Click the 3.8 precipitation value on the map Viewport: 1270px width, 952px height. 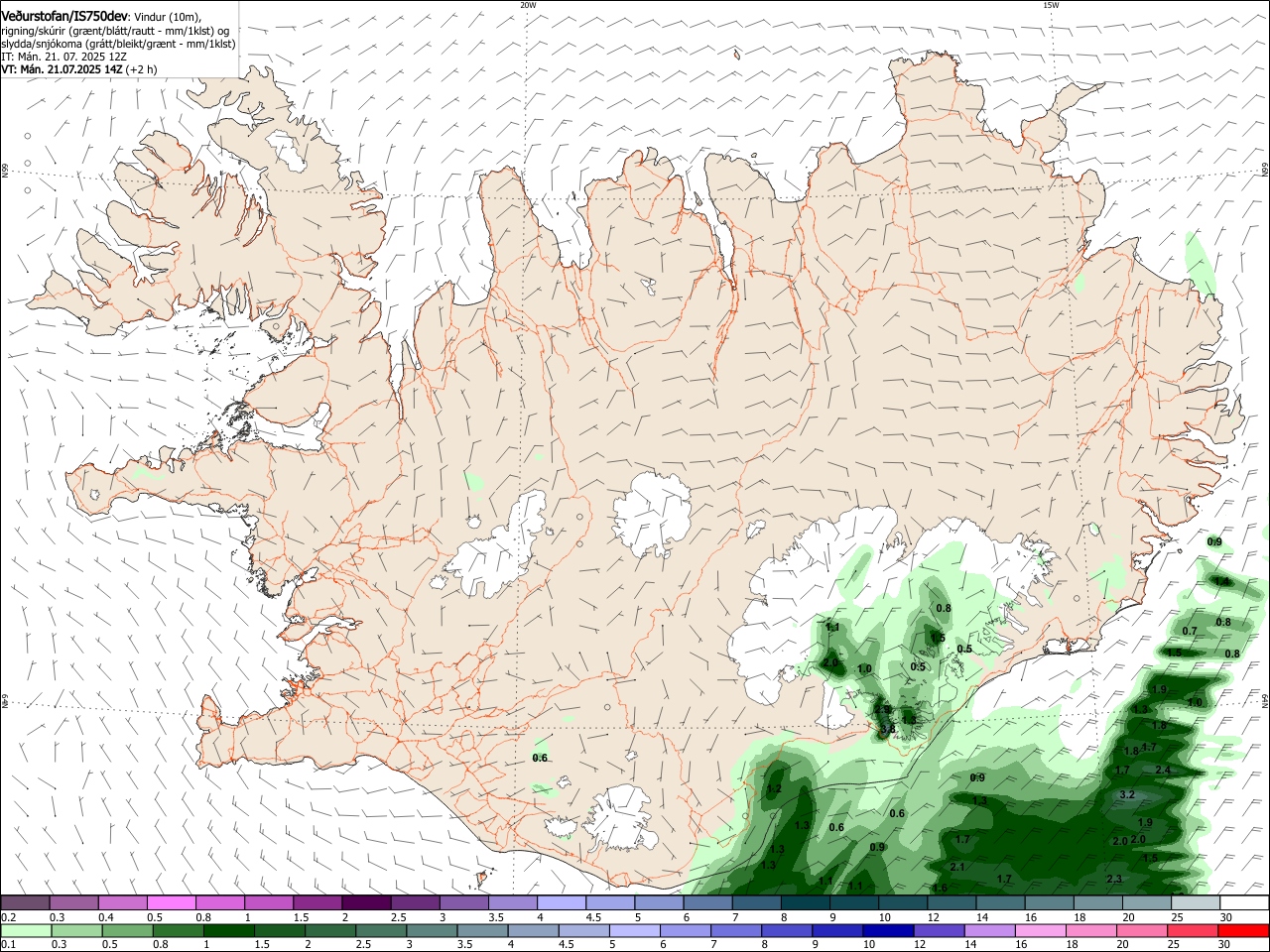pos(888,729)
